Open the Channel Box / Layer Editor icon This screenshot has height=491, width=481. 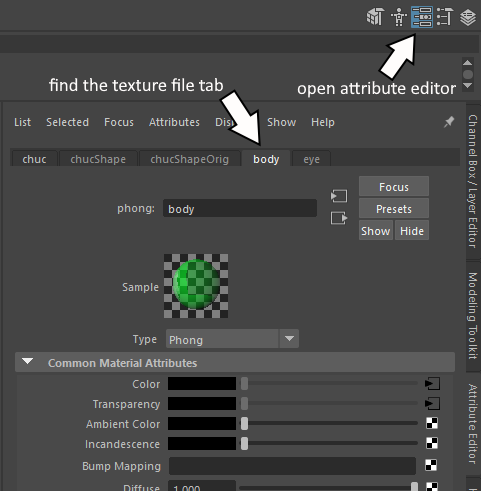(468, 17)
